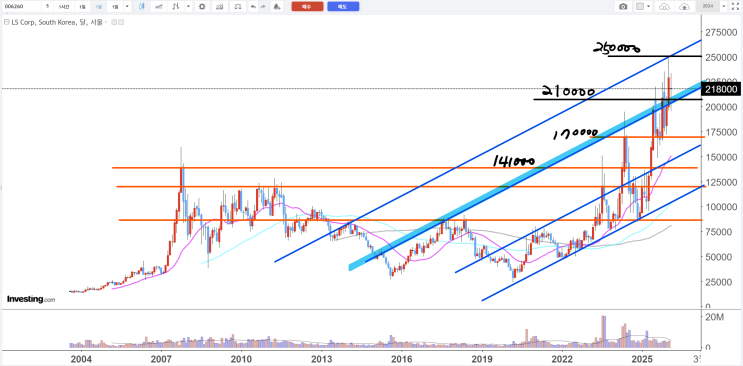Image resolution: width=743 pixels, height=366 pixels.
Task: Switch to the line chart type icon
Action: tap(159, 7)
